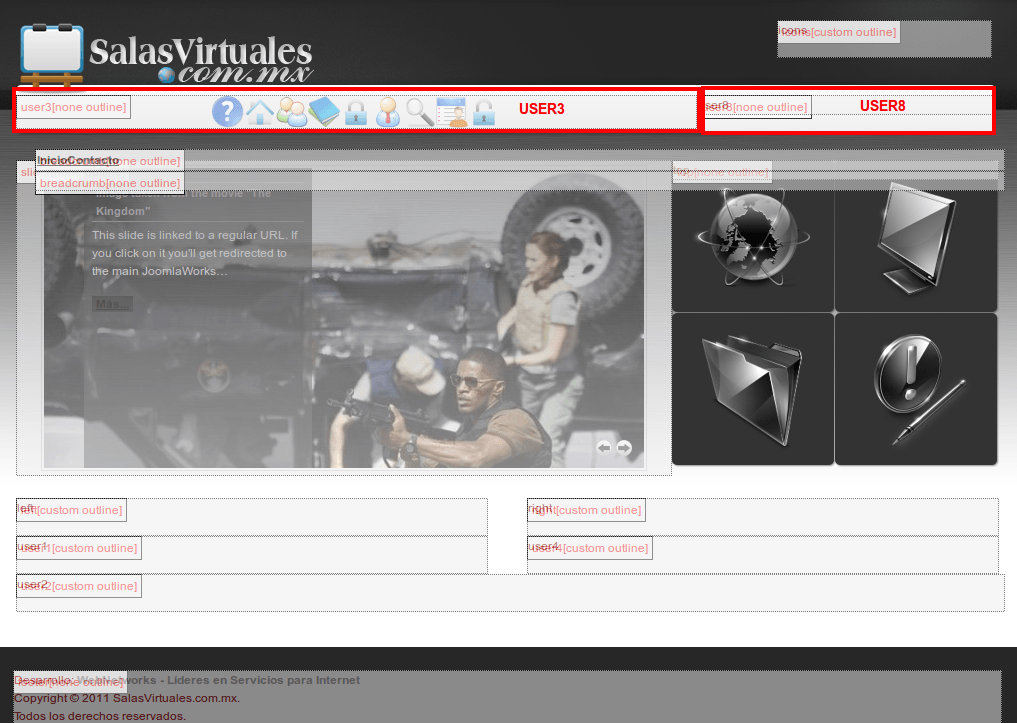Open the stacked books icon
1017x723 pixels.
[x=324, y=112]
